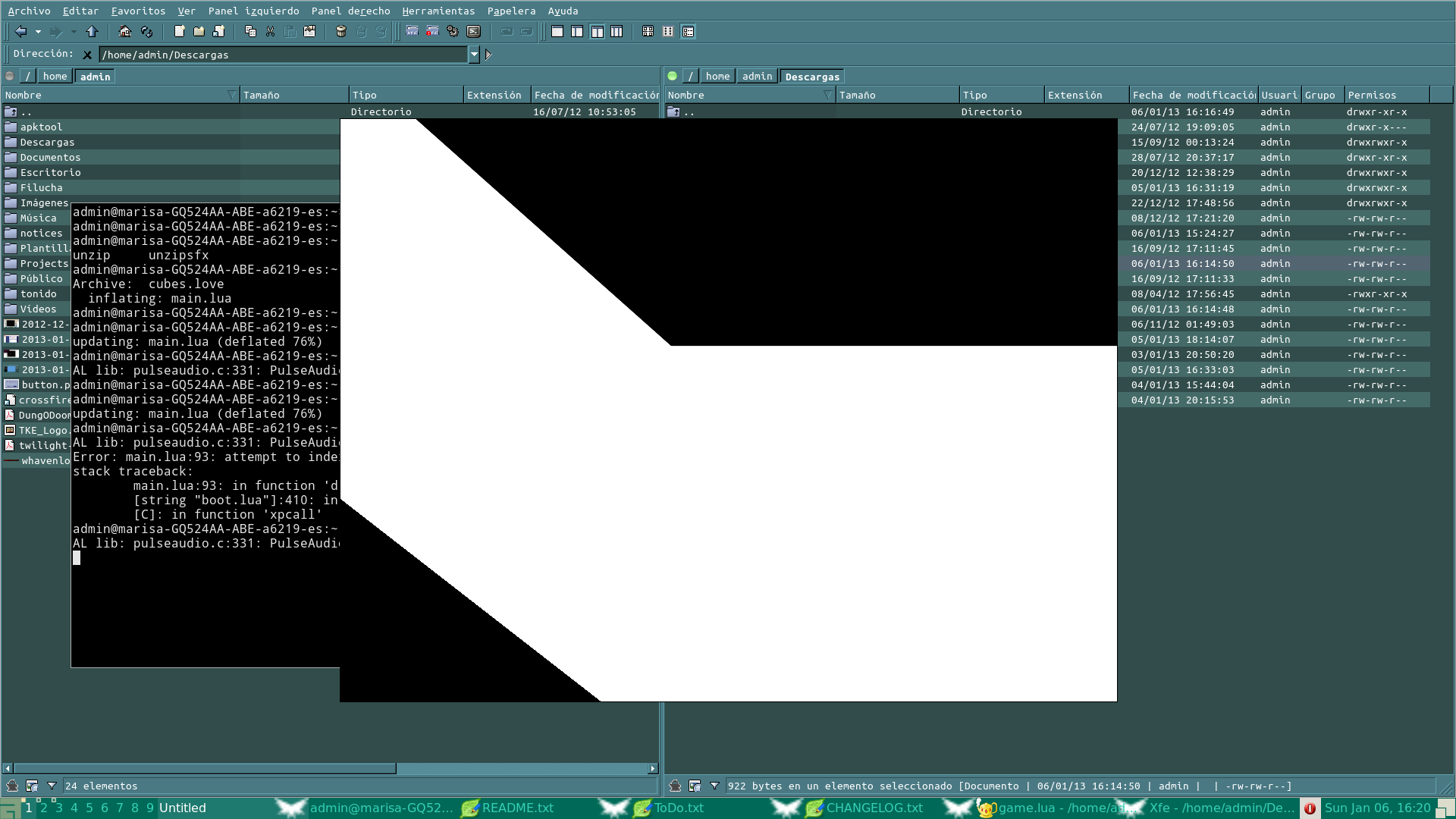Toggle hidden files in right status bar
Screen dimensions: 1456x819
[675, 786]
